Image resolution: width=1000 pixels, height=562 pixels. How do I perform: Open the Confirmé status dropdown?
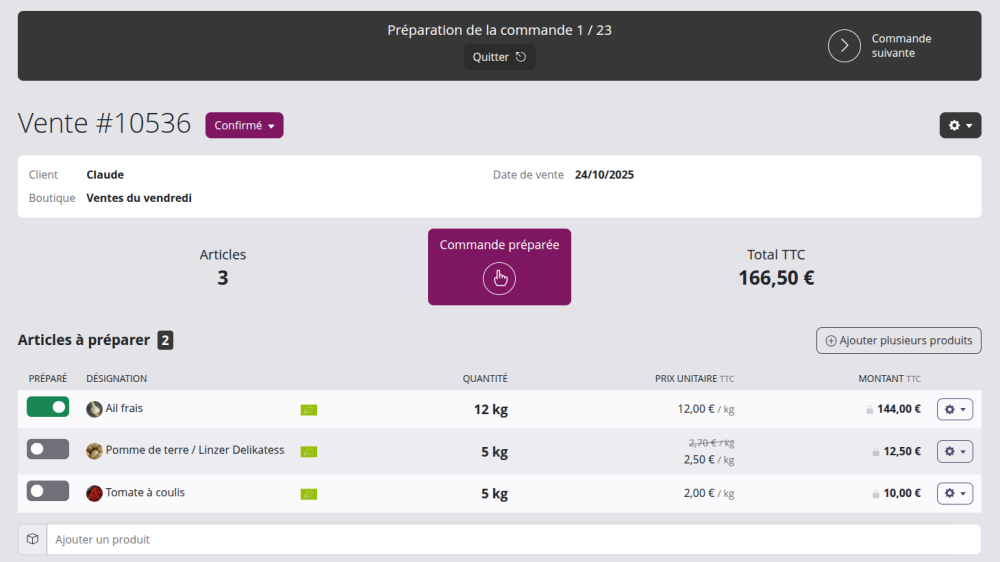244,126
